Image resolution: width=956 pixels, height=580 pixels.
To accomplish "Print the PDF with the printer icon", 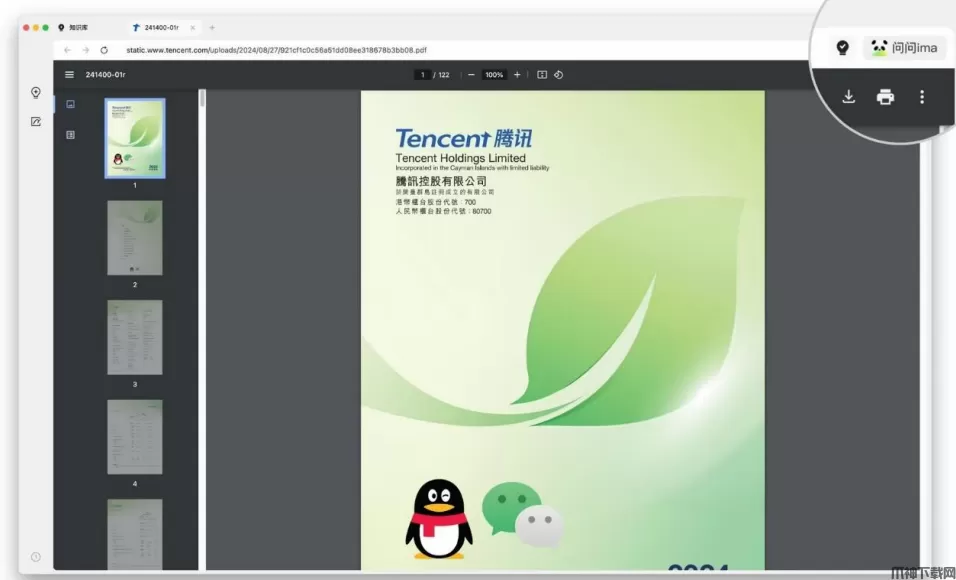I will (885, 96).
